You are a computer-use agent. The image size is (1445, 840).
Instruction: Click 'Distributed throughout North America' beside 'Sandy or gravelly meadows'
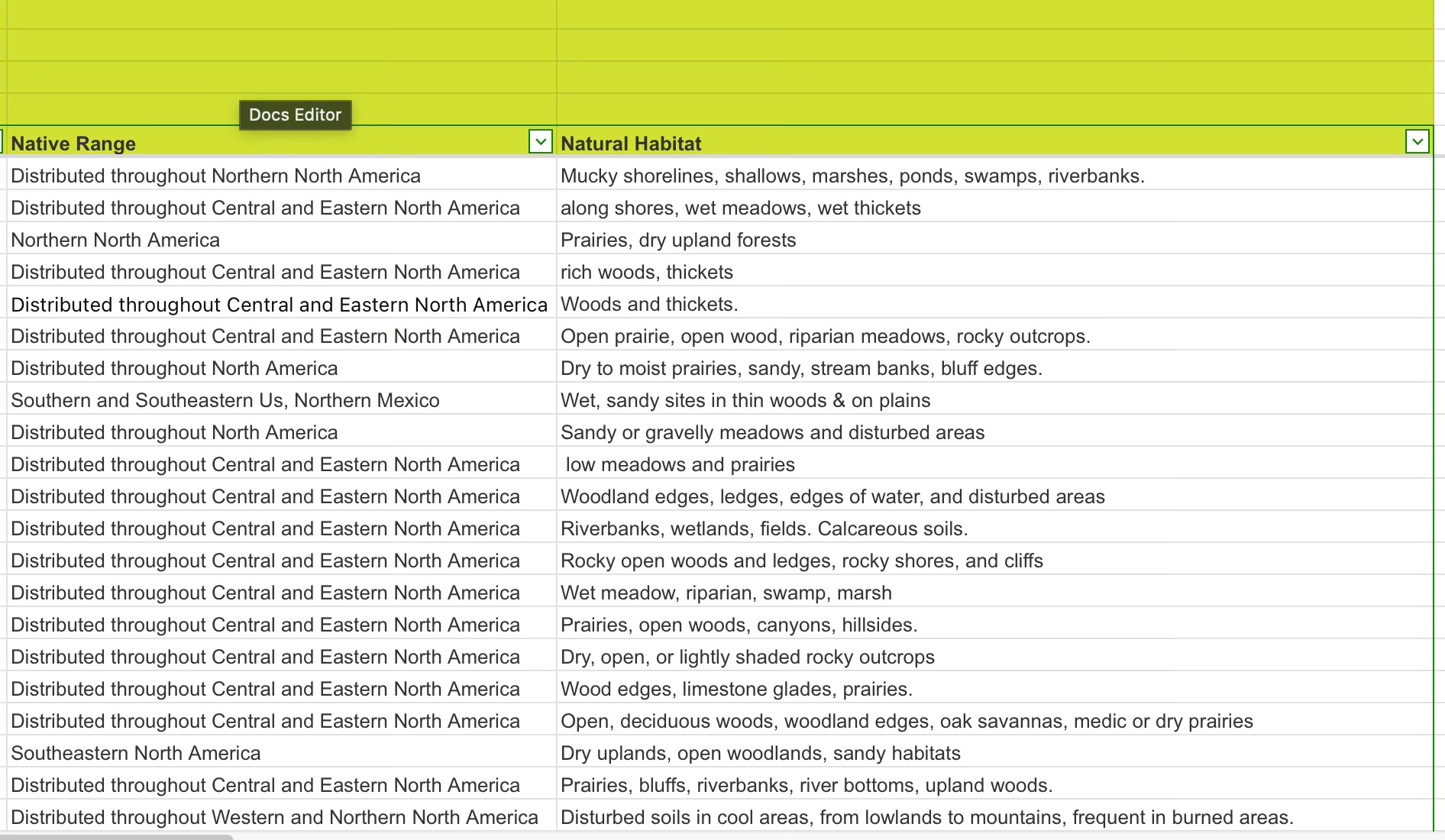281,432
